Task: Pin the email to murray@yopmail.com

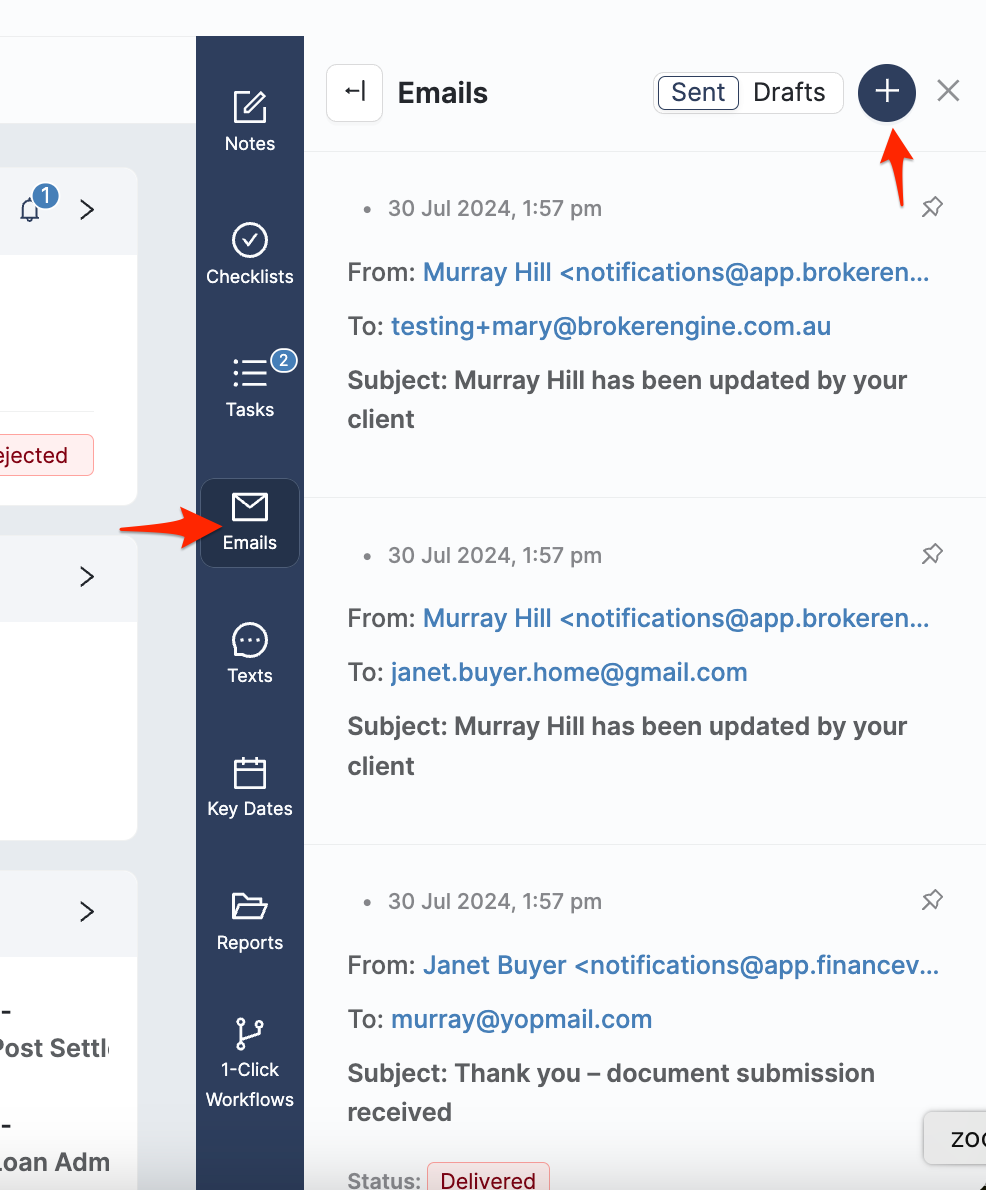Action: (x=931, y=901)
